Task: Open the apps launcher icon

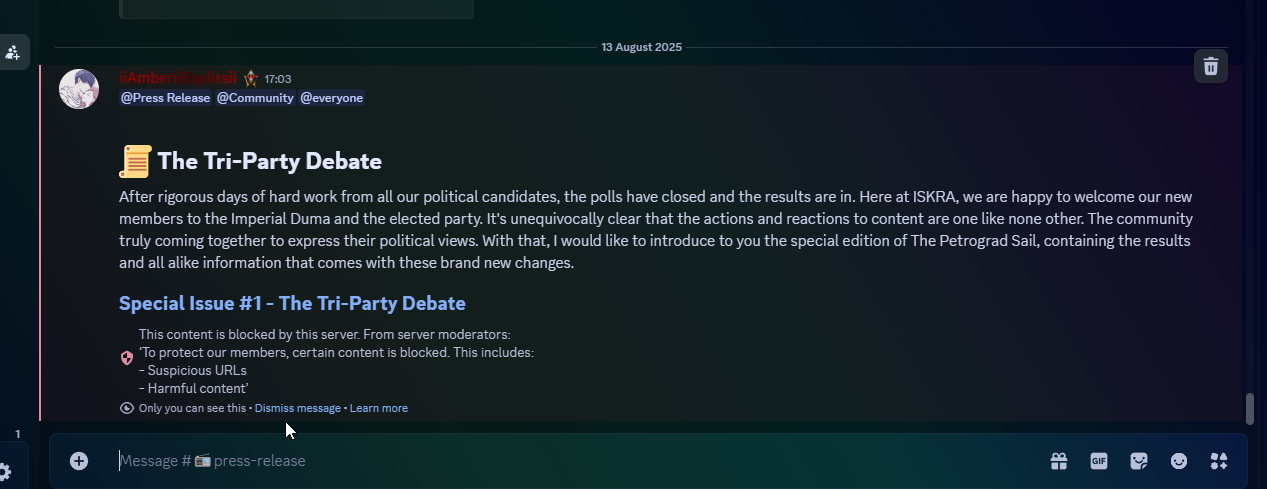Action: (1219, 461)
